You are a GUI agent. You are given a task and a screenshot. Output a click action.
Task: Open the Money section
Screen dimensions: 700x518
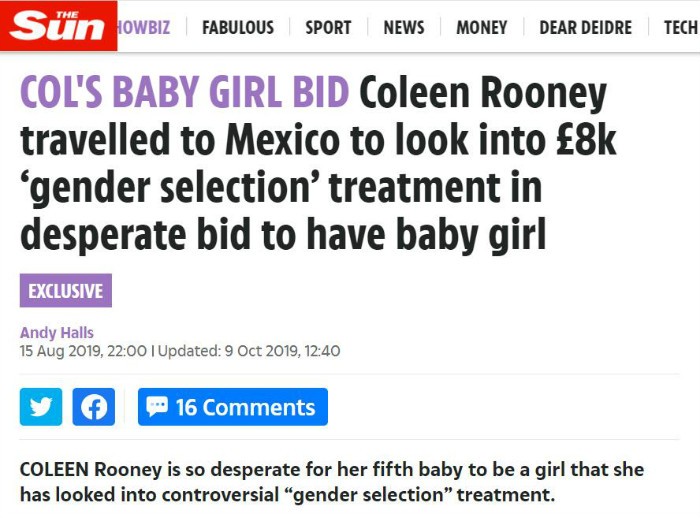click(482, 28)
